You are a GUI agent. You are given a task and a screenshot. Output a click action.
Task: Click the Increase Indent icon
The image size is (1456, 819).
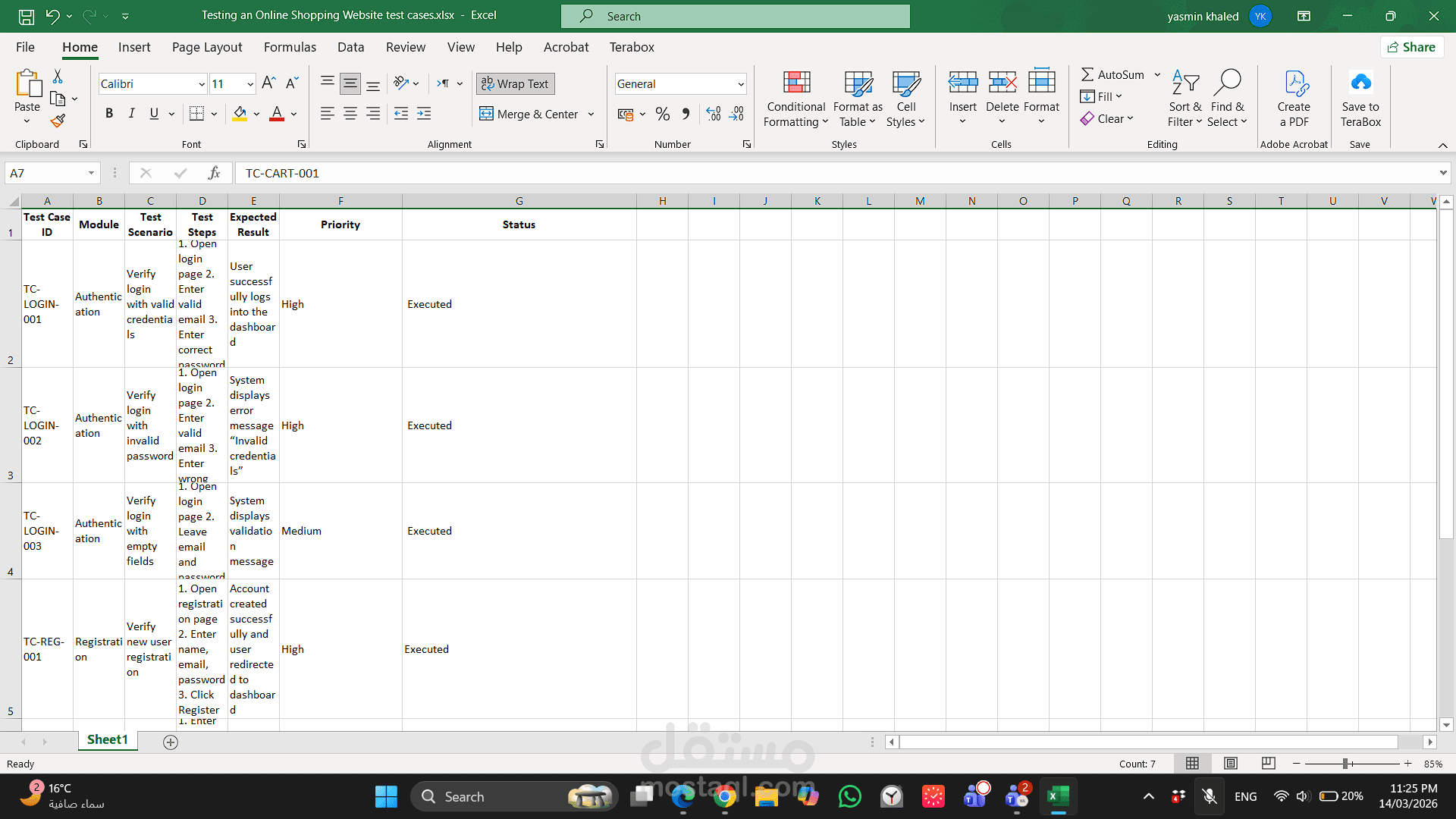424,114
